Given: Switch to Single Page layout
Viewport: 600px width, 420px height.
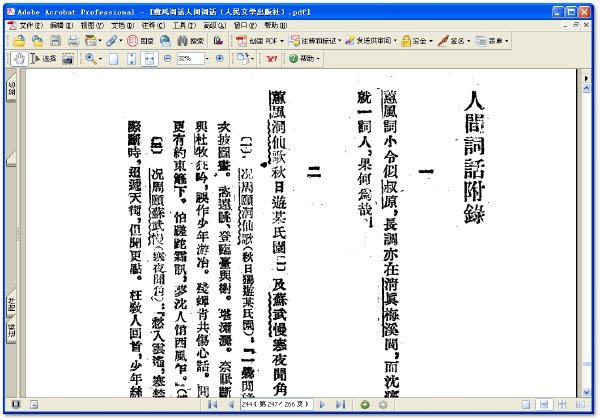Looking at the screenshot, I should [x=526, y=405].
